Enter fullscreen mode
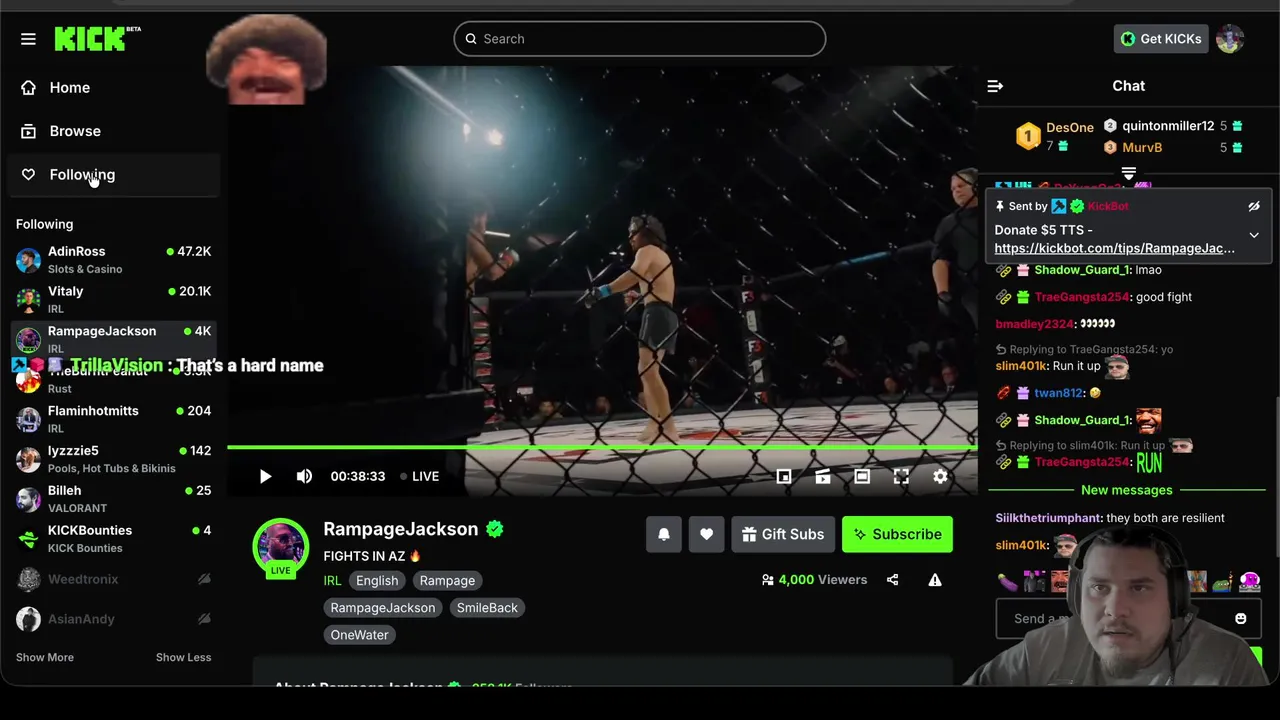The height and width of the screenshot is (720, 1280). [x=901, y=476]
